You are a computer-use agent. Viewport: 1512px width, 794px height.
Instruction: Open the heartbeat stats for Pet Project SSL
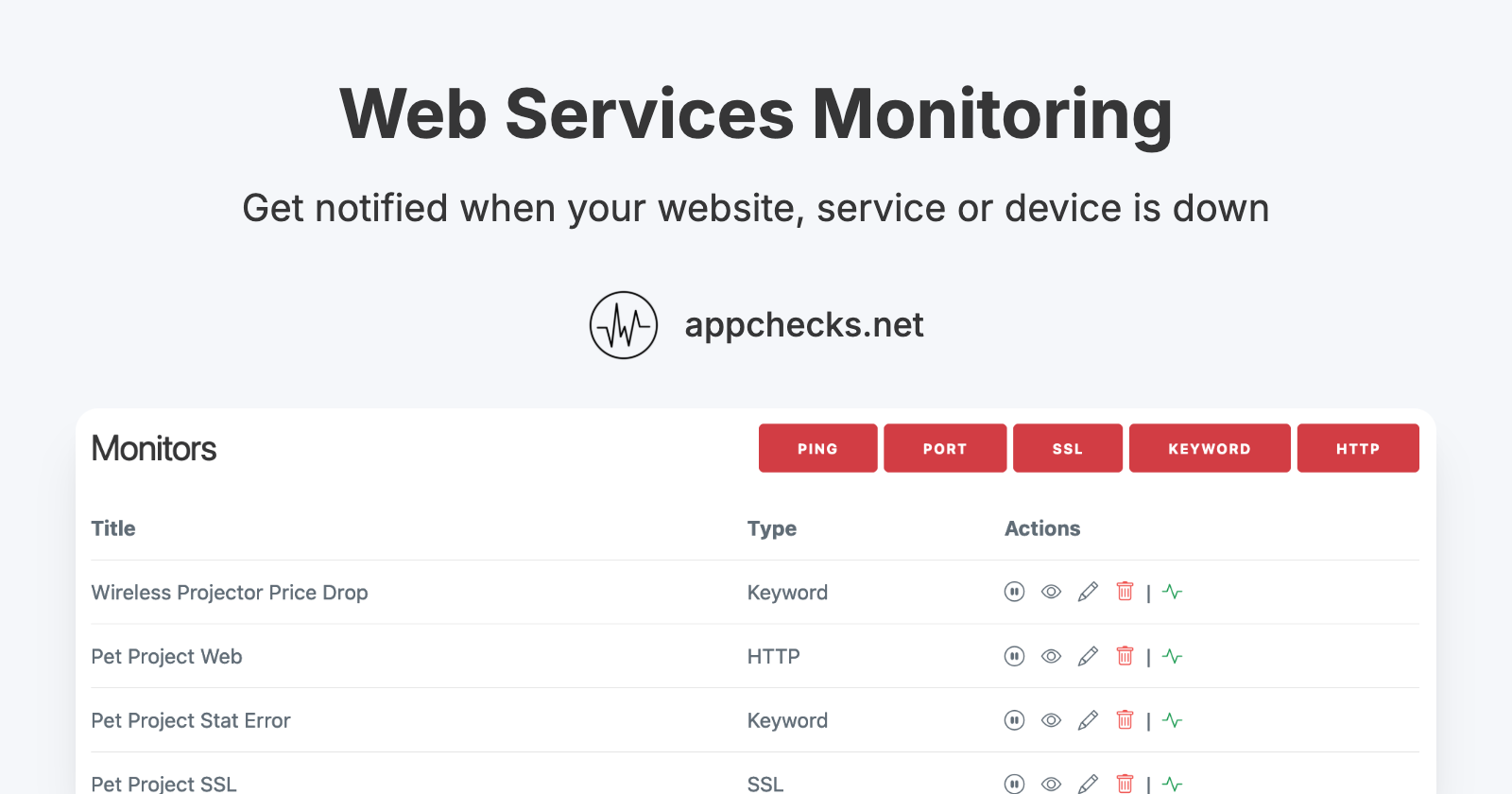[x=1172, y=784]
